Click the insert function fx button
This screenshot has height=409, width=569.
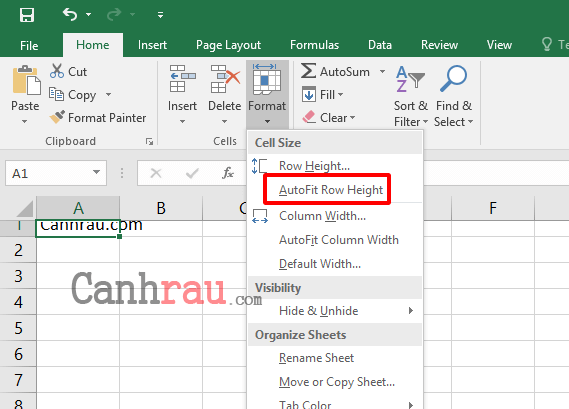228,173
